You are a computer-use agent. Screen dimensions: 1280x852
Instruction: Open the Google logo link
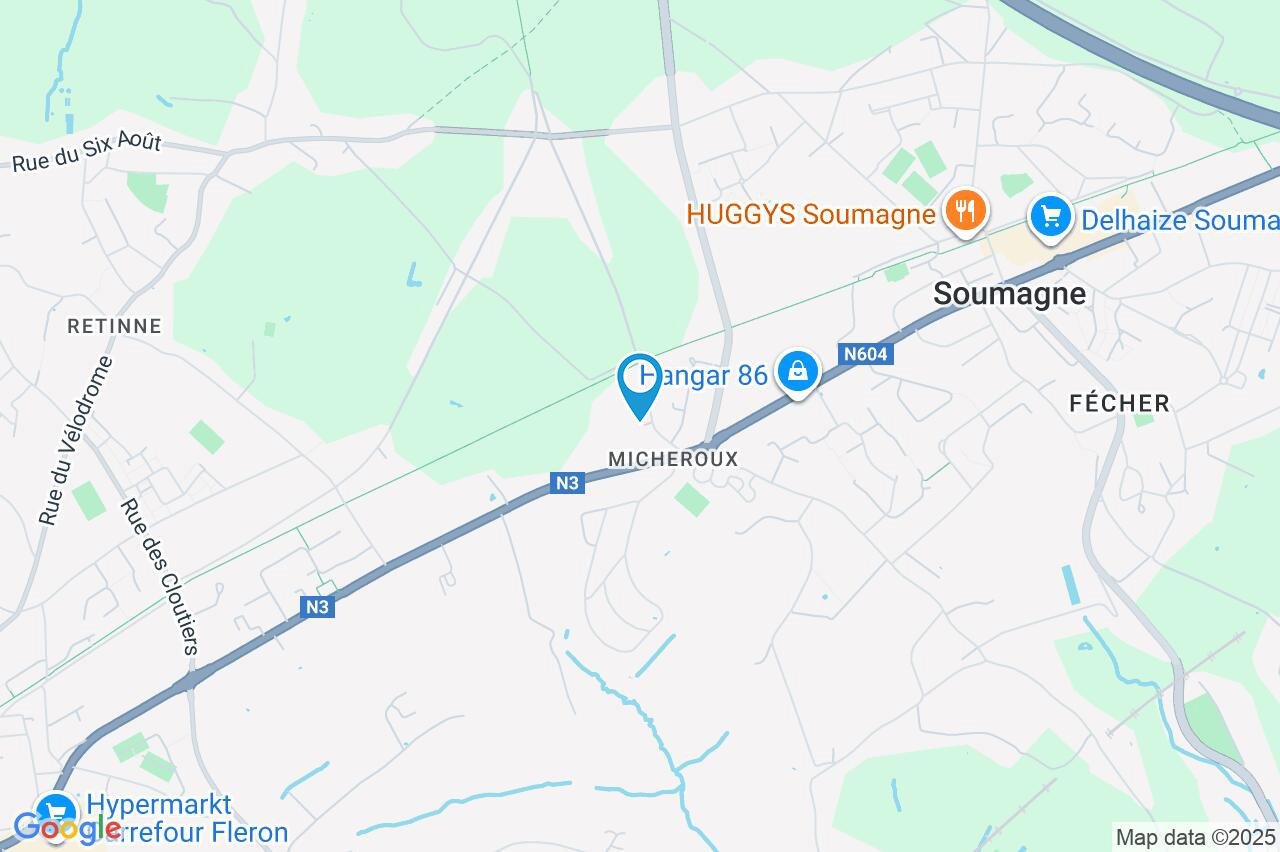pyautogui.click(x=66, y=828)
